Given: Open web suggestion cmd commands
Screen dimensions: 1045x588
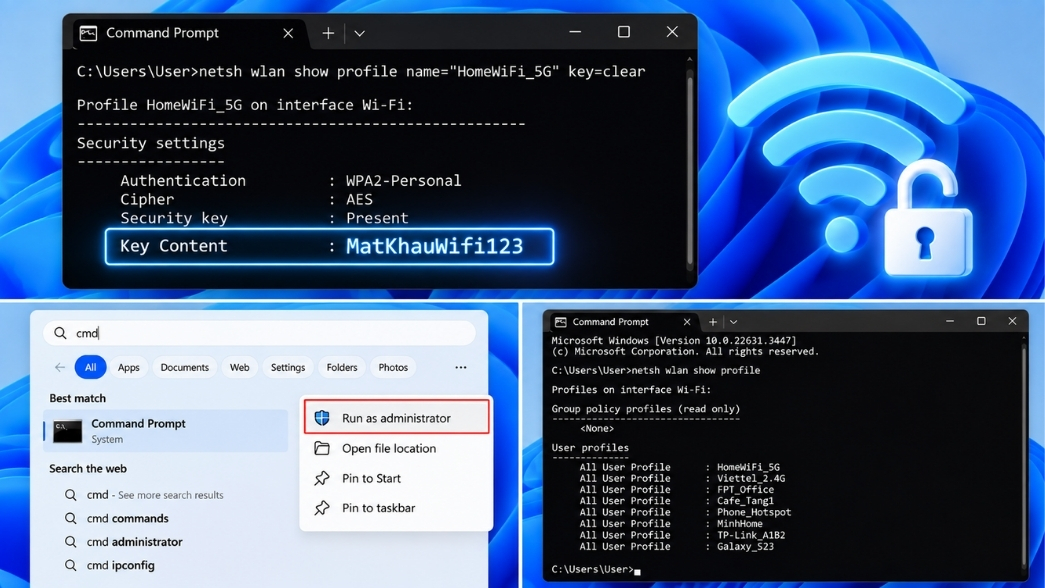Looking at the screenshot, I should (127, 518).
